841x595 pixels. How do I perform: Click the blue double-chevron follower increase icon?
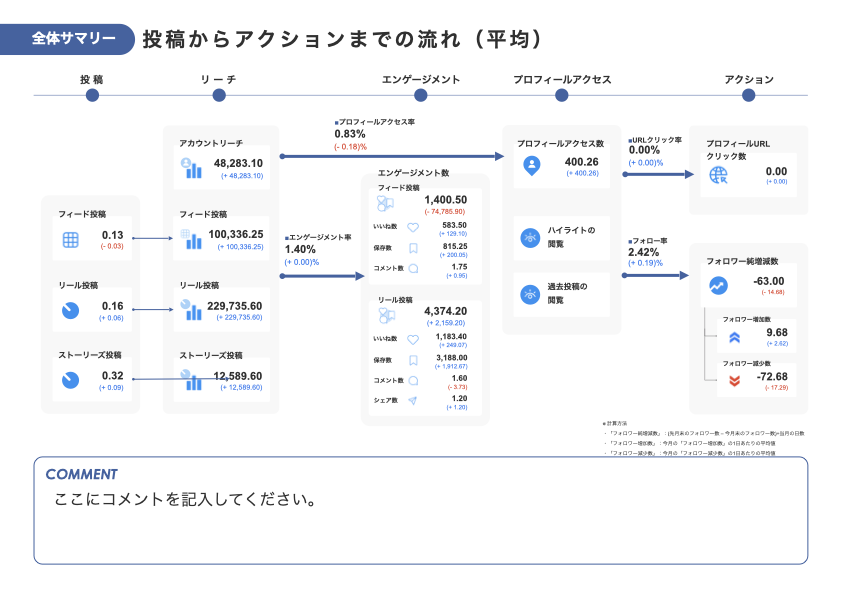point(733,335)
